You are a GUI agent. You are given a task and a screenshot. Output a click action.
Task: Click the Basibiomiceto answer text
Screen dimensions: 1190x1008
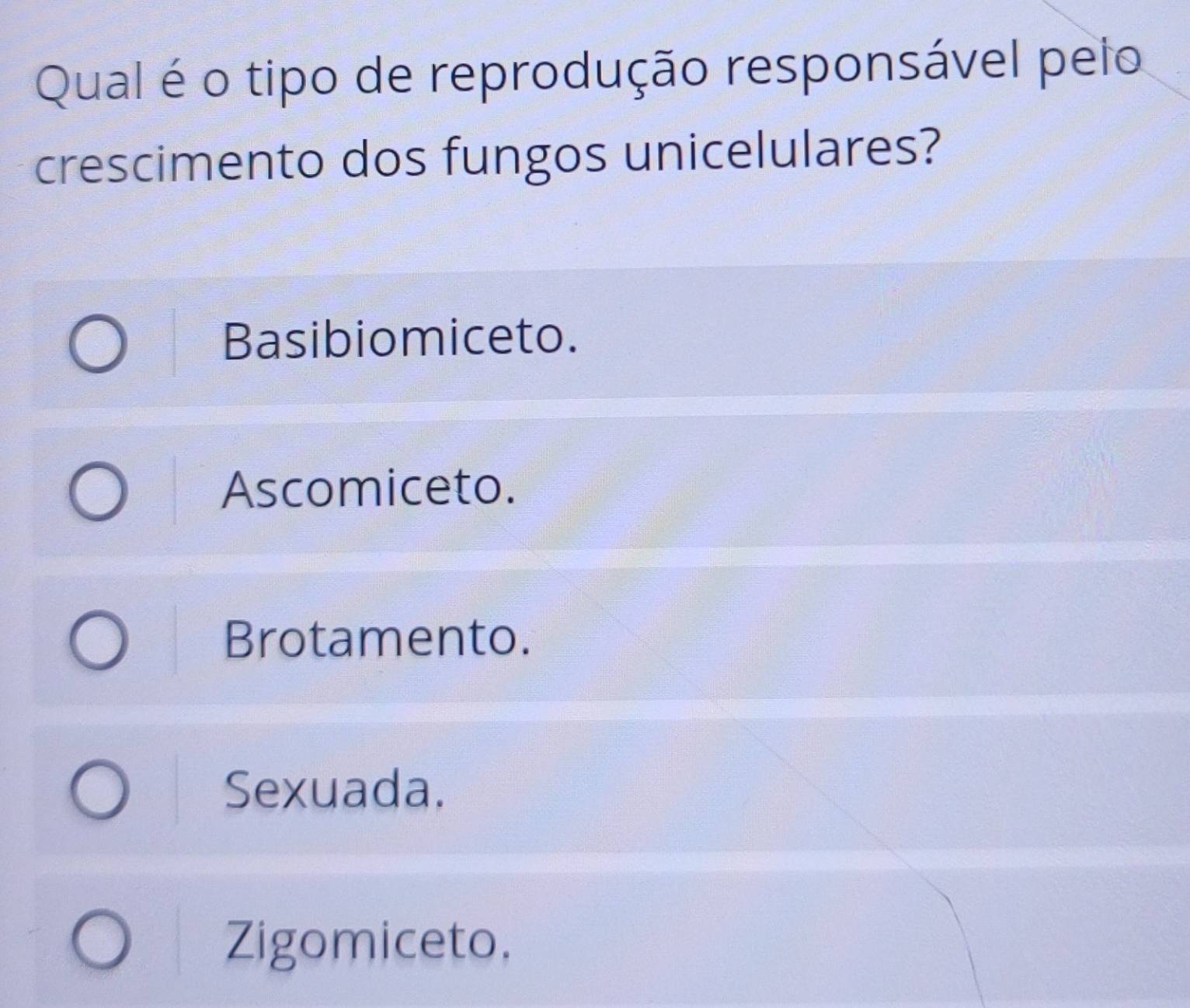click(402, 340)
